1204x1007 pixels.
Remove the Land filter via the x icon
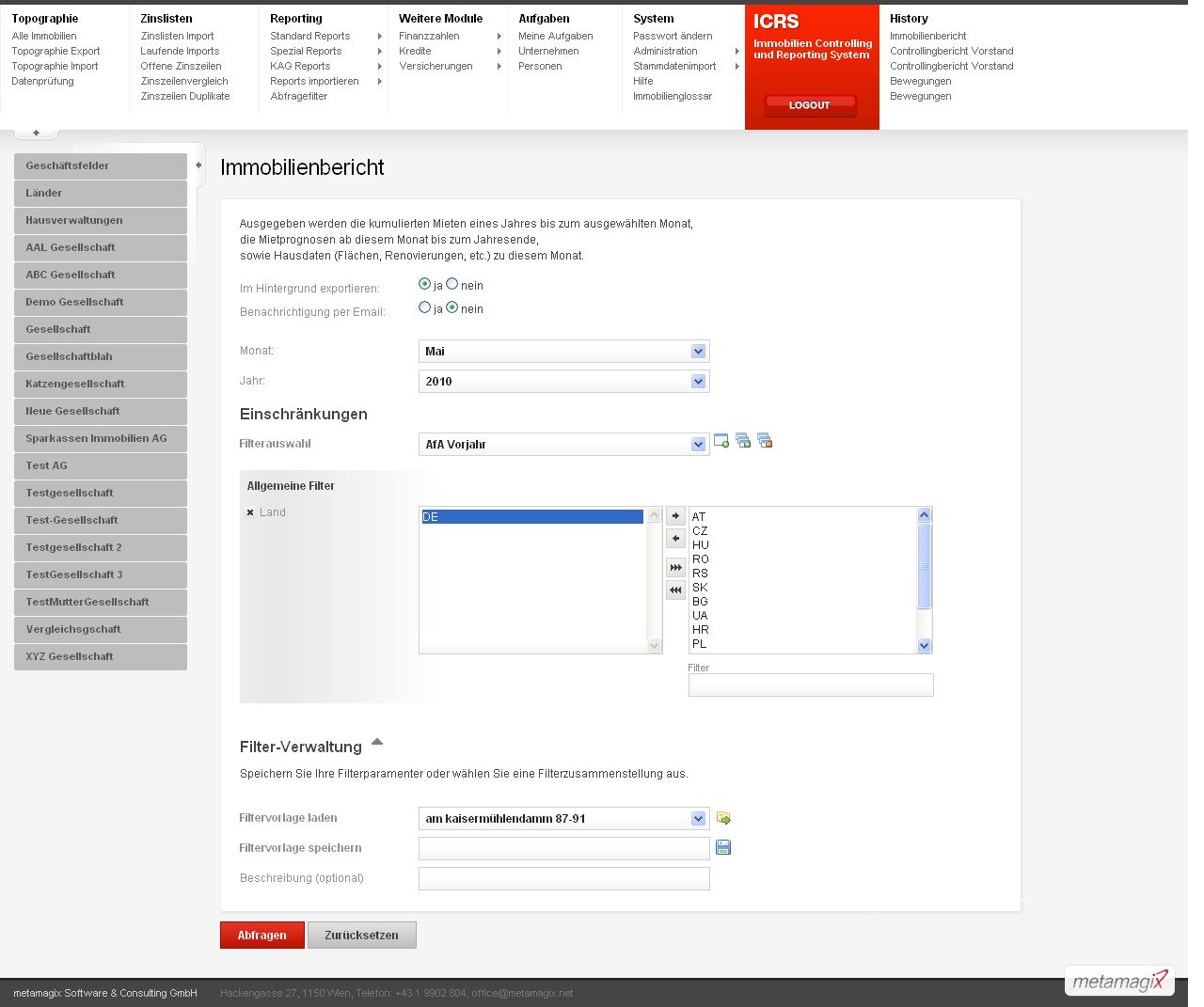tap(250, 512)
